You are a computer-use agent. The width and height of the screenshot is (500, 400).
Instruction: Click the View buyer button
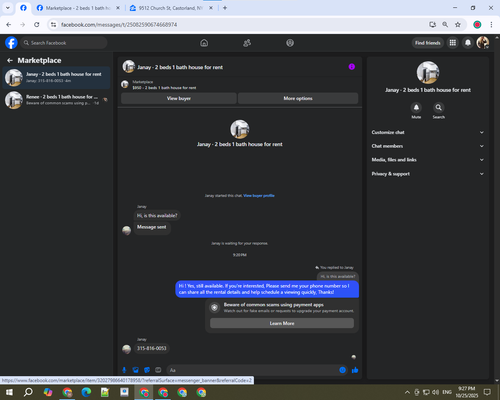point(179,98)
